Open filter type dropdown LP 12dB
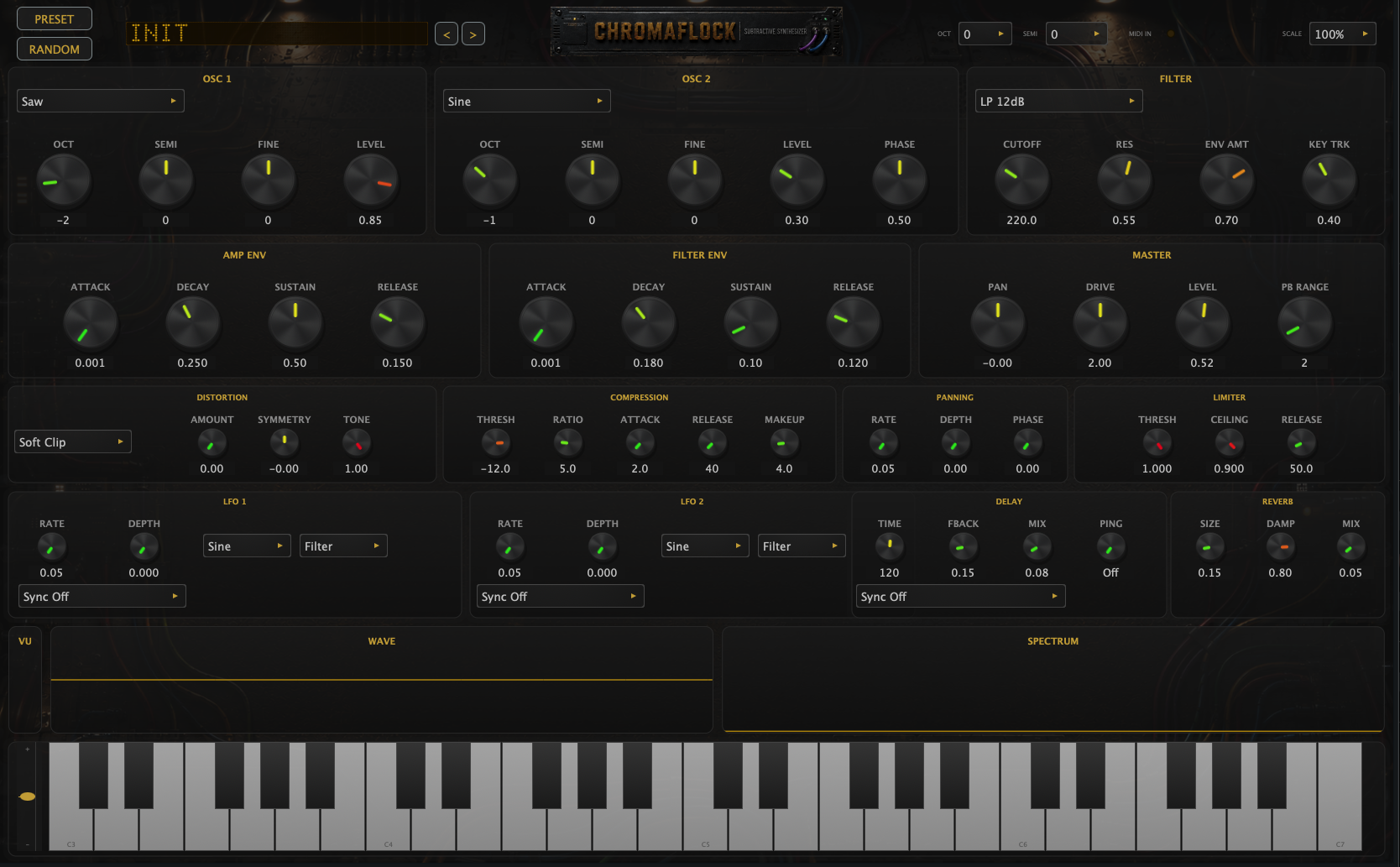Viewport: 1400px width, 867px height. tap(1059, 101)
